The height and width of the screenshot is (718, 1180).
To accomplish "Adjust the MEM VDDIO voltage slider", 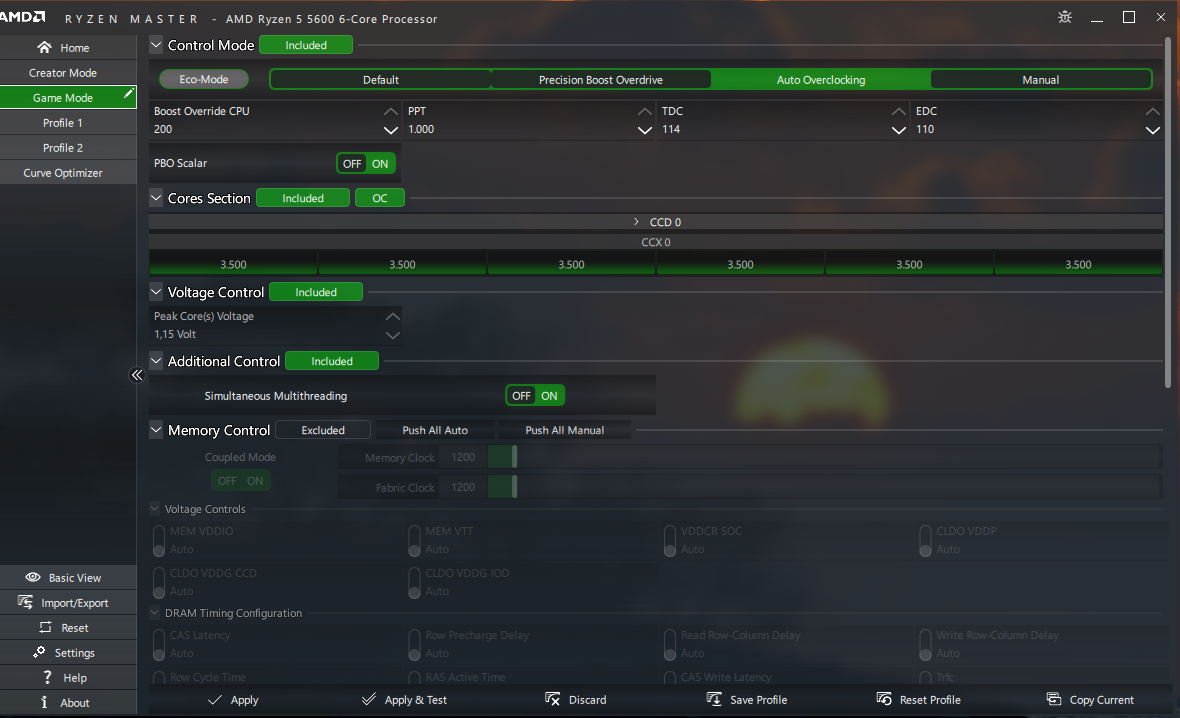I will tap(159, 540).
